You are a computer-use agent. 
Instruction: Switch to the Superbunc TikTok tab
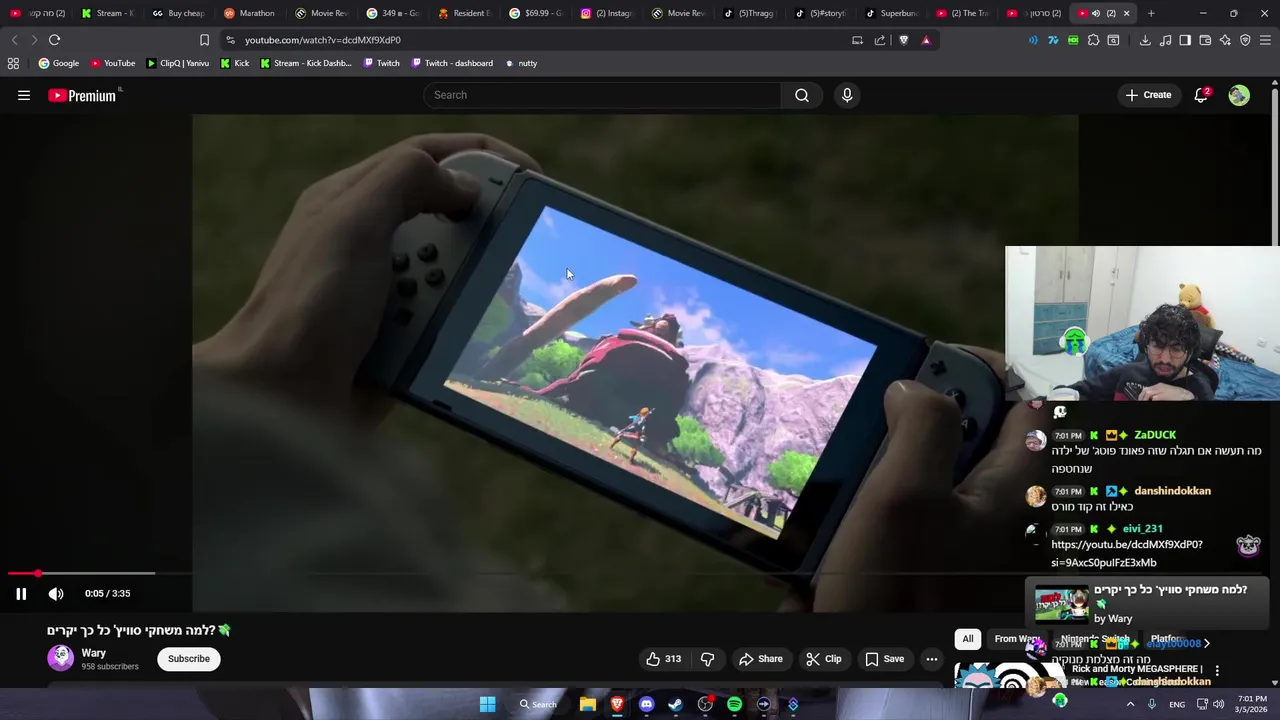point(891,13)
